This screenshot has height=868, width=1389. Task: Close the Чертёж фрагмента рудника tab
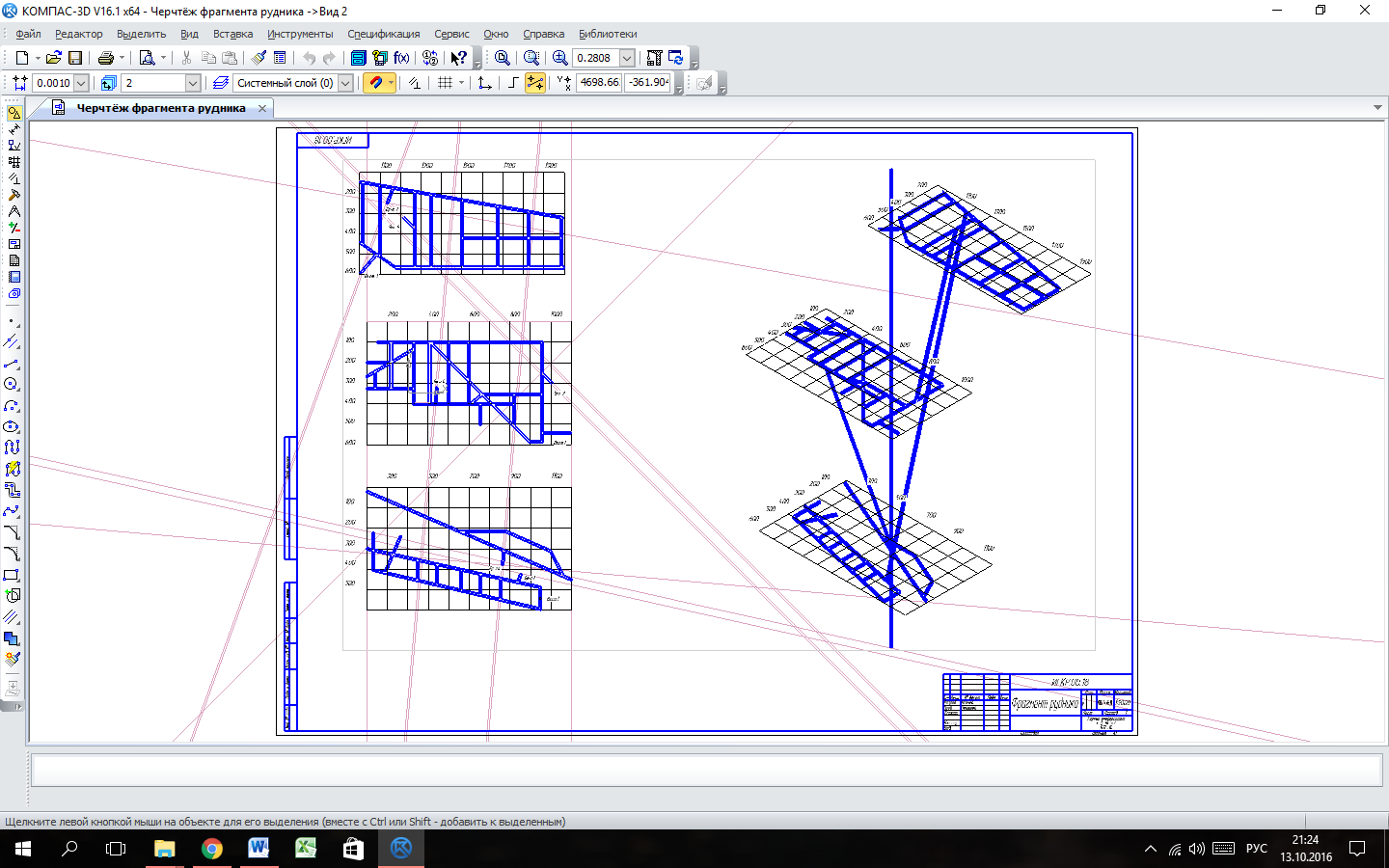(x=262, y=108)
